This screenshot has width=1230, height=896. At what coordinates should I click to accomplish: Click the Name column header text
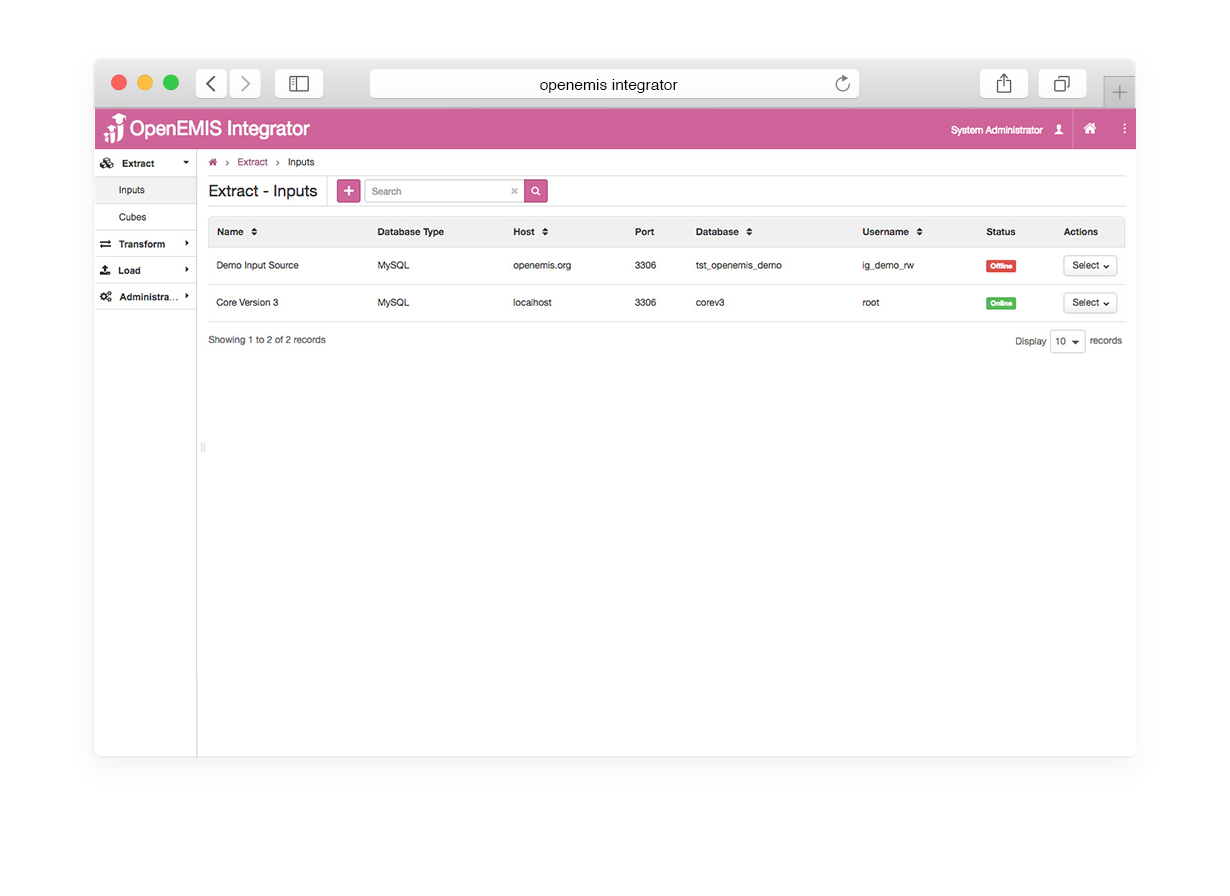pos(230,232)
